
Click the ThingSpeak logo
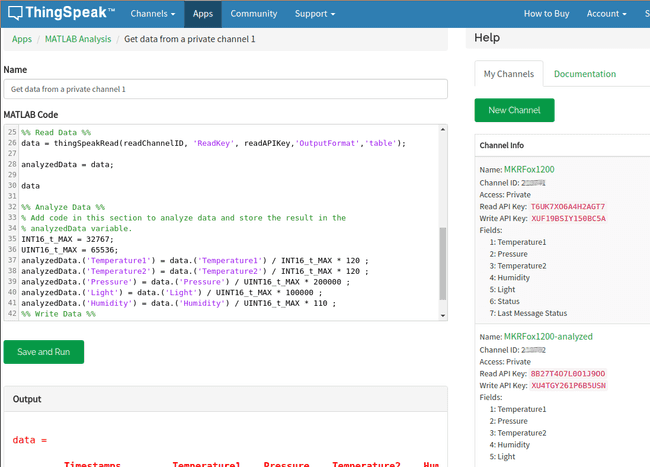58,14
